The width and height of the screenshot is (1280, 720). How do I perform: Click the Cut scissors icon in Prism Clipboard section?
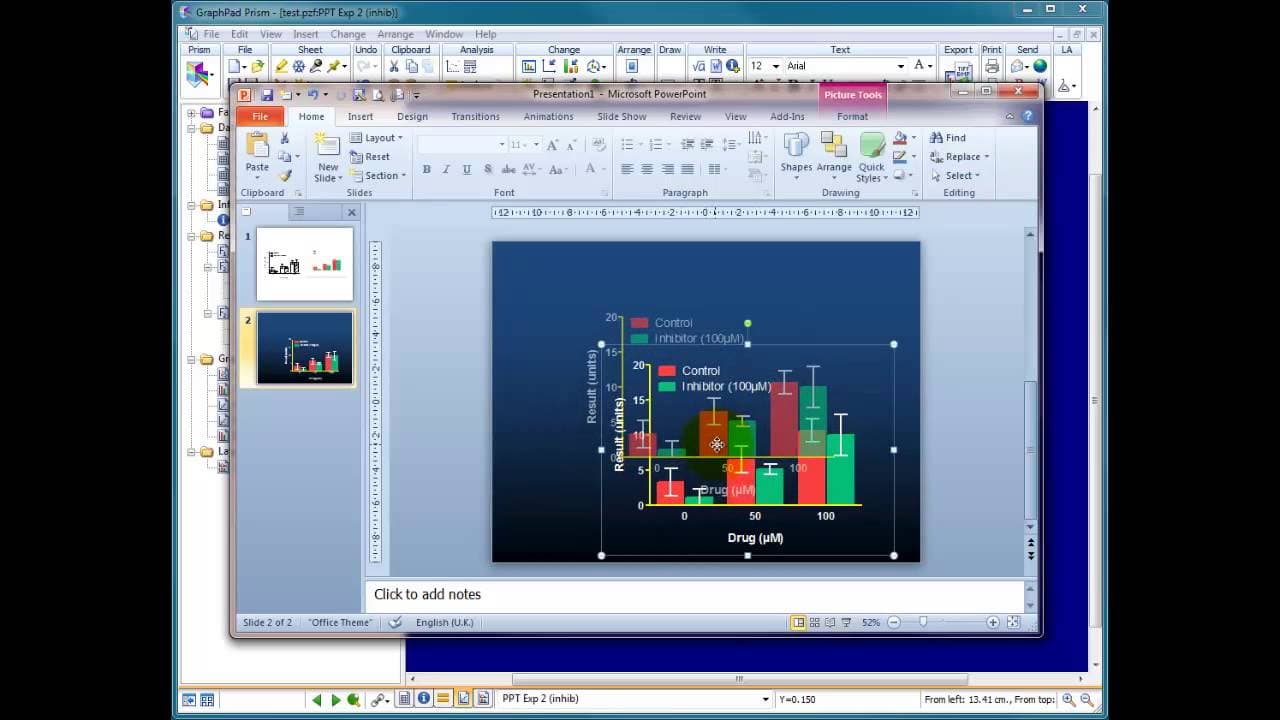click(x=394, y=66)
